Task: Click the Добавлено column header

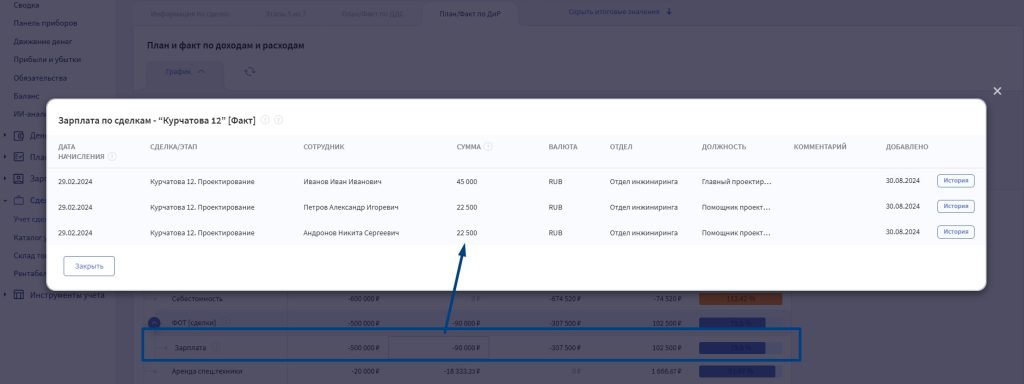Action: point(906,148)
